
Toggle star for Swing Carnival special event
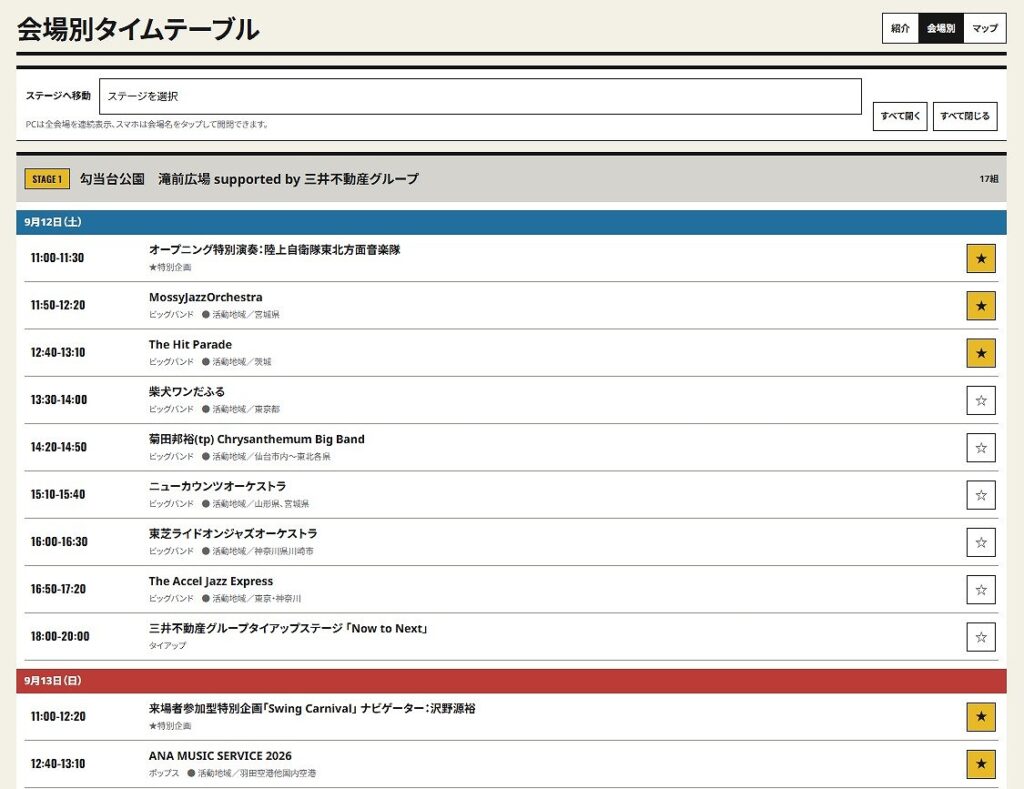[x=981, y=717]
